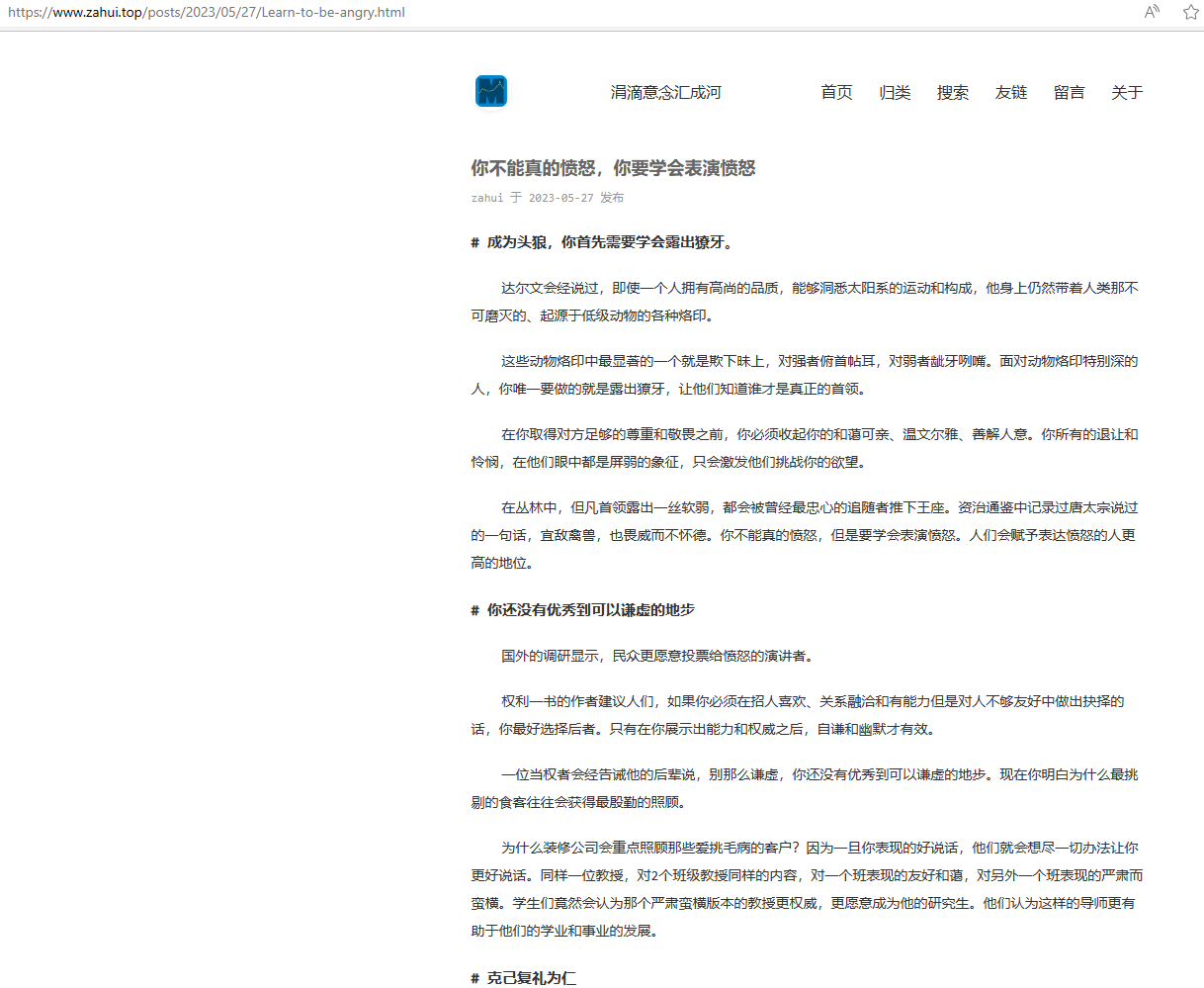
Task: Visit the 关于 page
Action: coord(1126,92)
